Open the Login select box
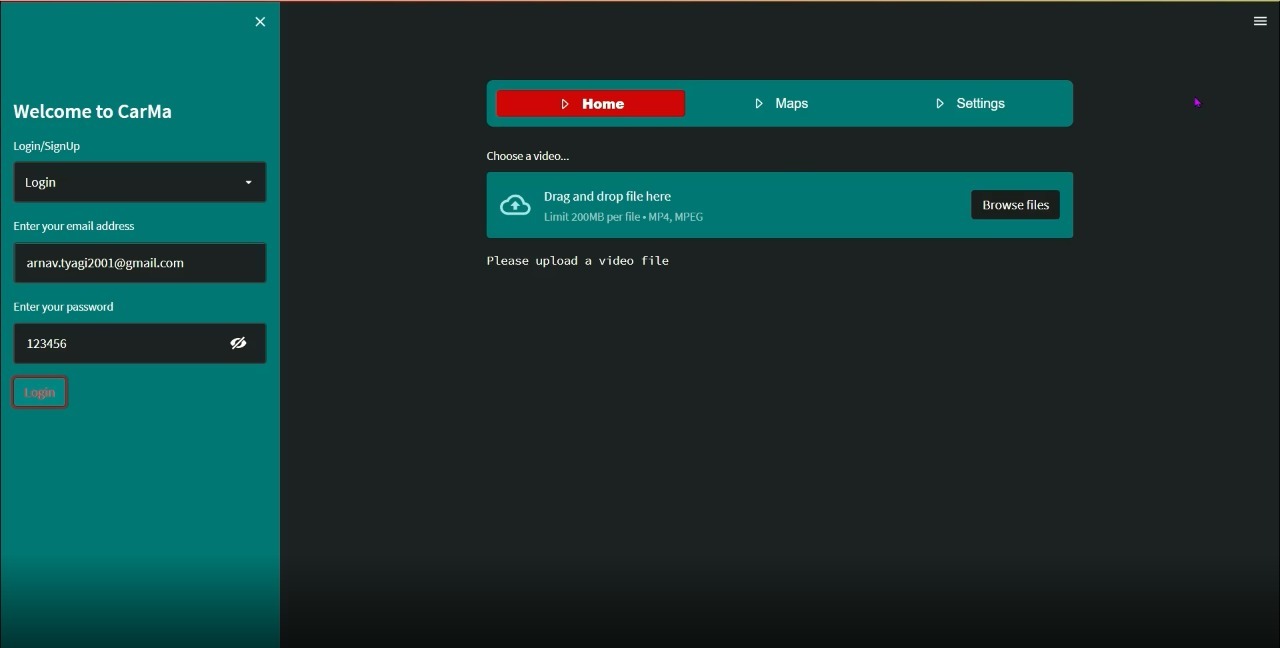 click(130, 183)
